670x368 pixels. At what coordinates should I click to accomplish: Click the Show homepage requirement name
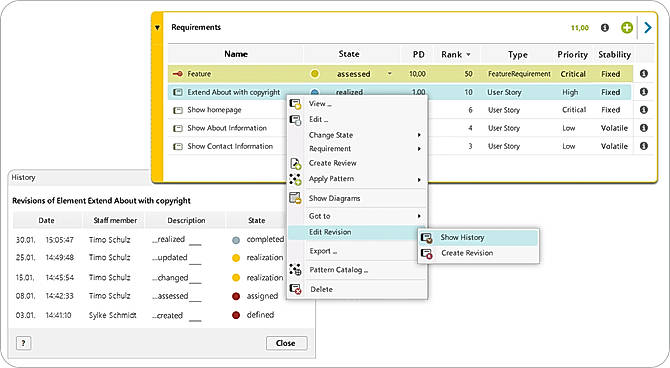coord(214,110)
